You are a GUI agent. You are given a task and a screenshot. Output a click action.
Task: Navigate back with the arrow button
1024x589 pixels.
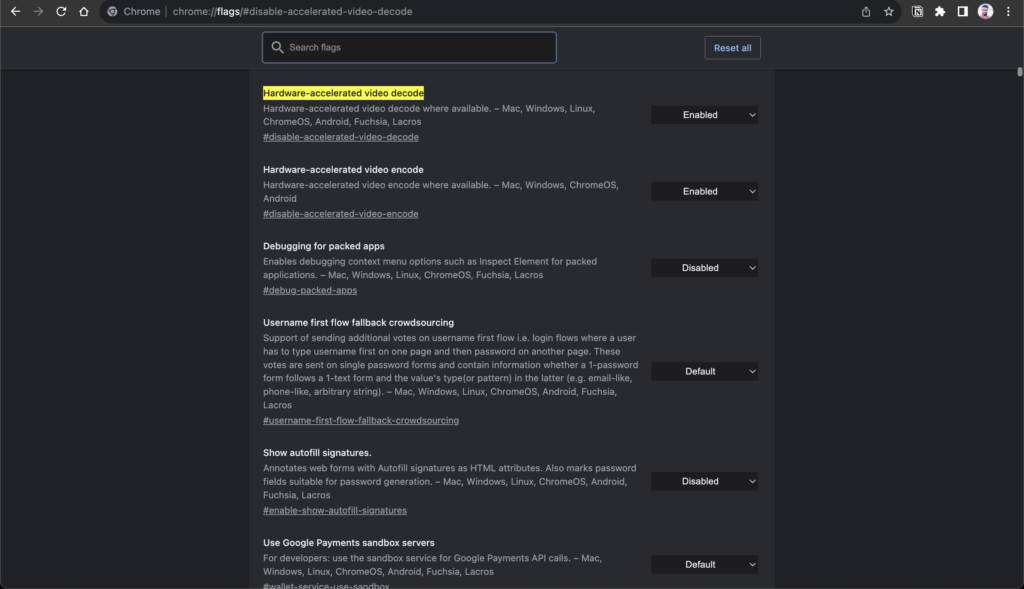pos(15,11)
